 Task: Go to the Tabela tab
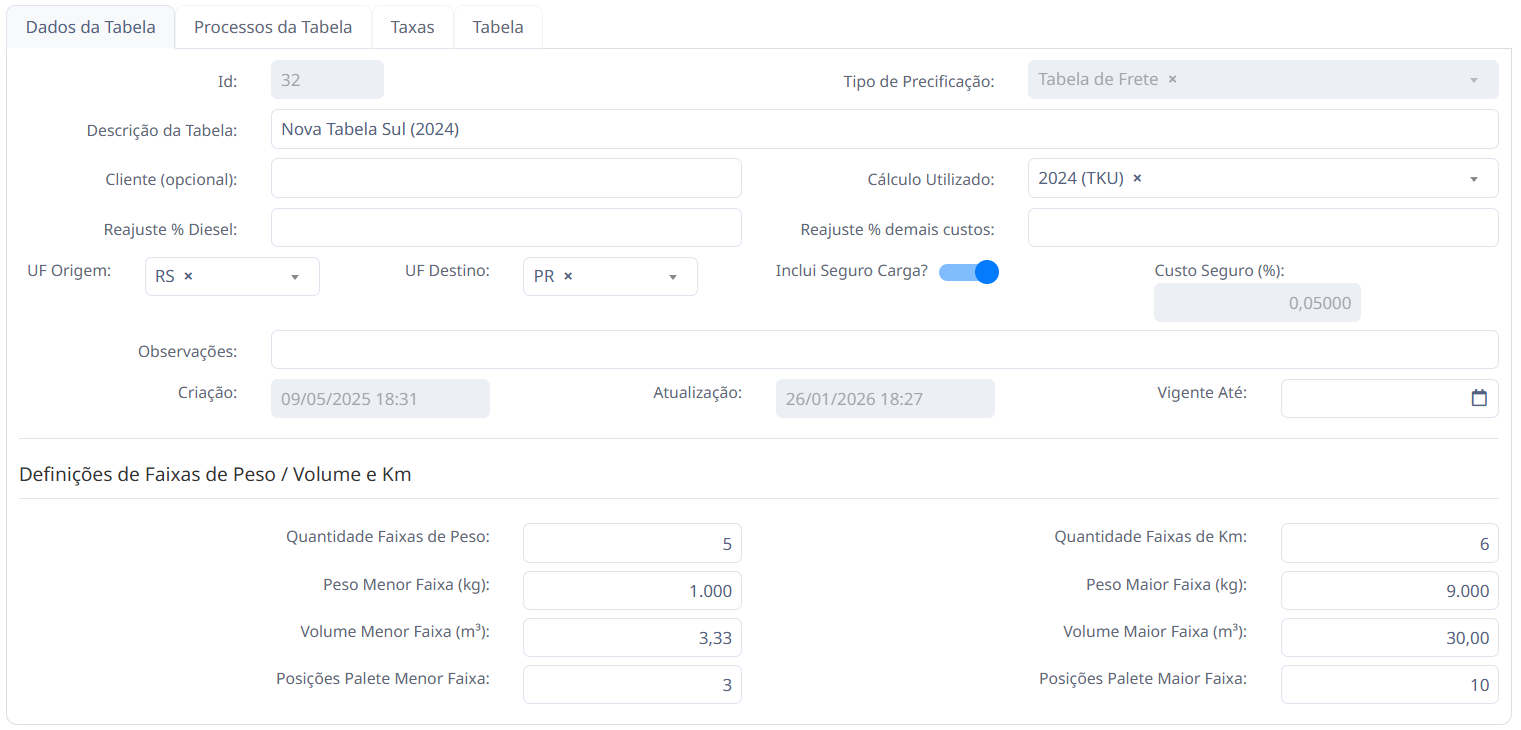tap(498, 27)
